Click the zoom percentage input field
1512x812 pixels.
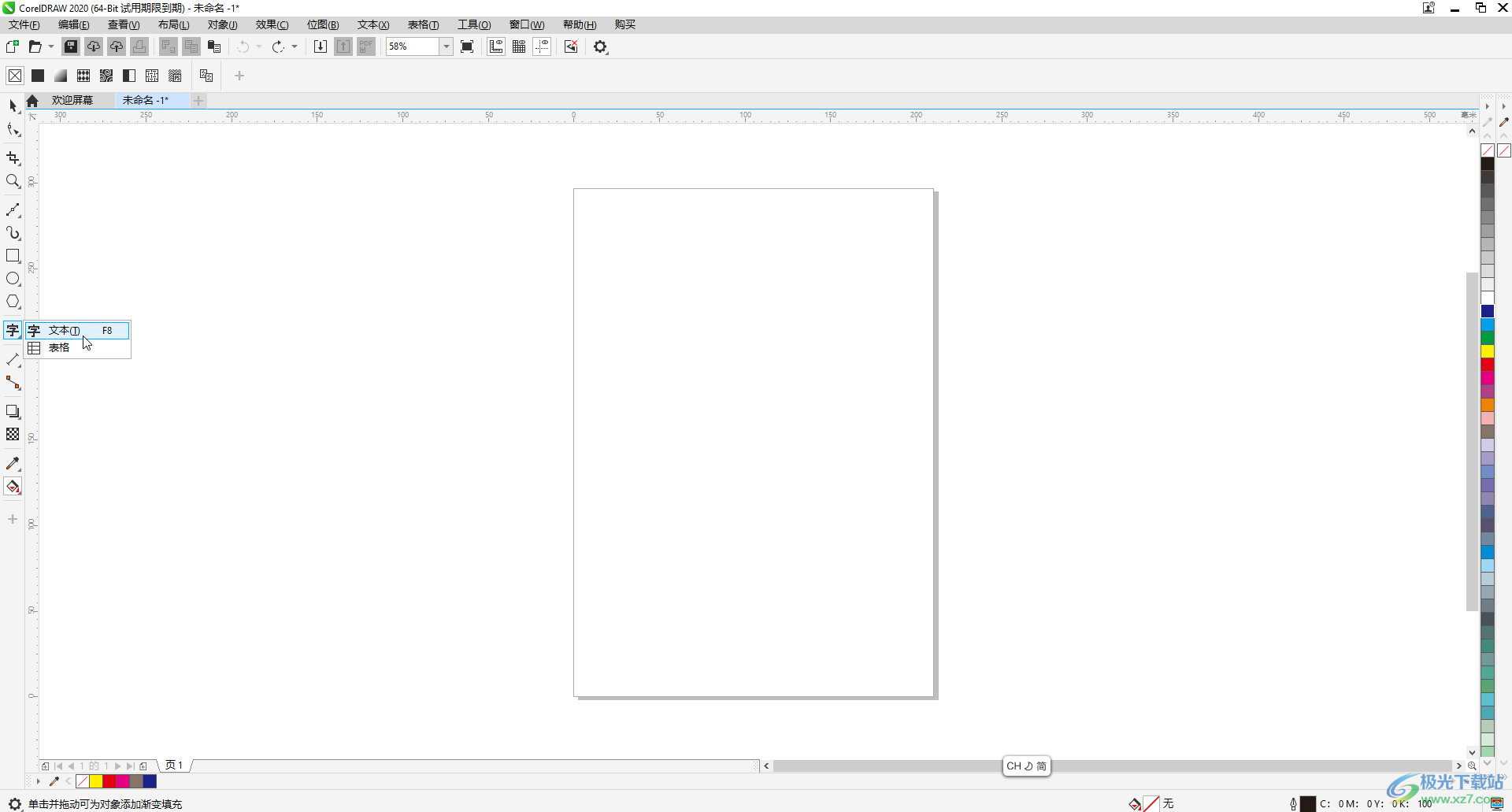click(x=412, y=46)
